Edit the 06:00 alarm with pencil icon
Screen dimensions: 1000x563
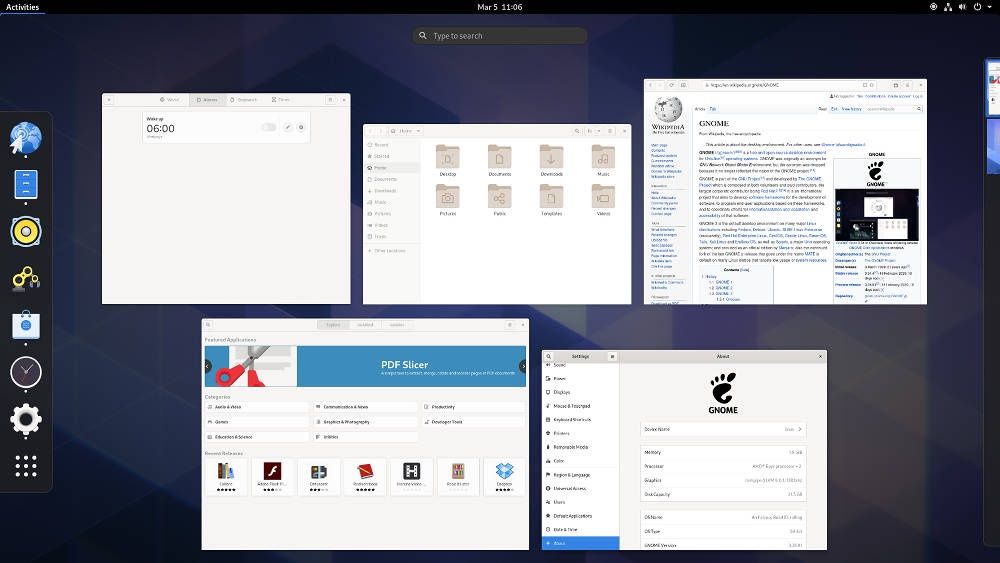pos(288,128)
